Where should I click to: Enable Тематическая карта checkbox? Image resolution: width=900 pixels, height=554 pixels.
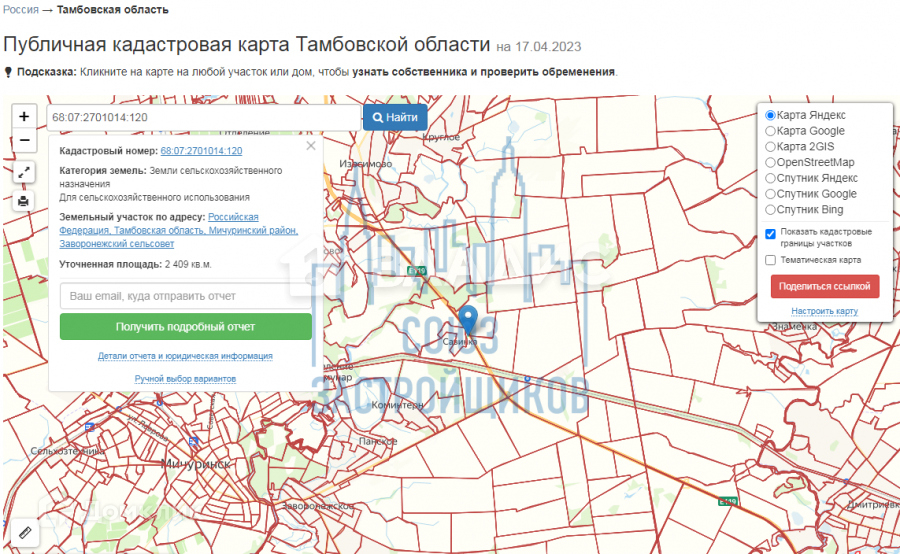click(x=770, y=260)
